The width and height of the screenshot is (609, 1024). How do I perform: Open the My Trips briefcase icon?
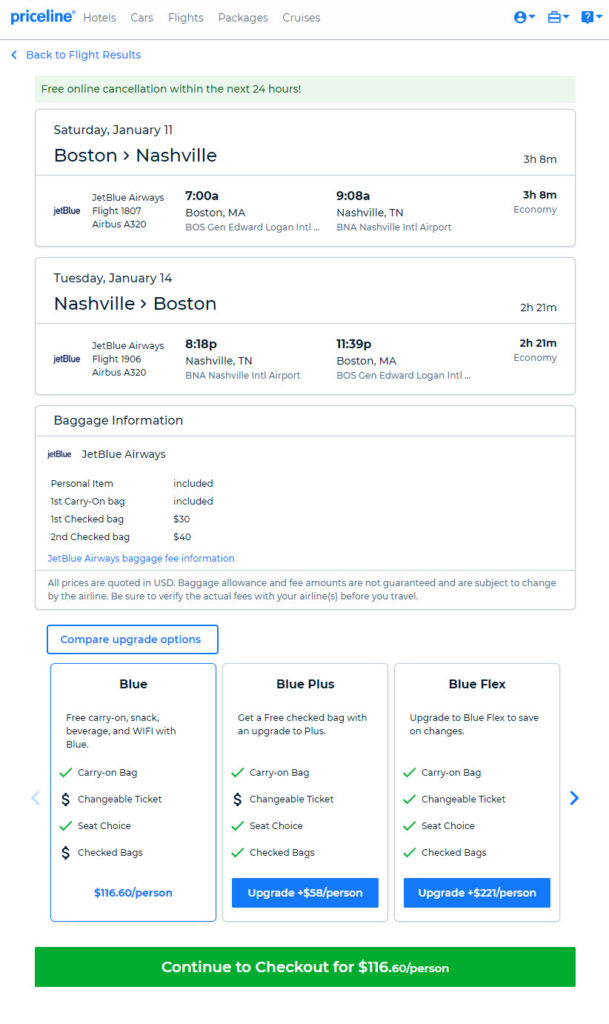[558, 18]
